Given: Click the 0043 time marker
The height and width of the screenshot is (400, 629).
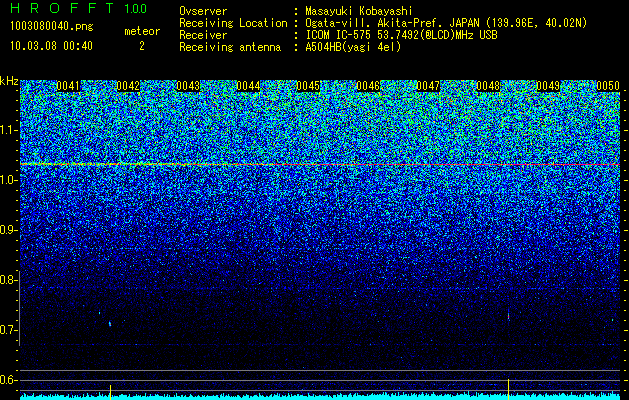Looking at the screenshot, I should point(188,86).
